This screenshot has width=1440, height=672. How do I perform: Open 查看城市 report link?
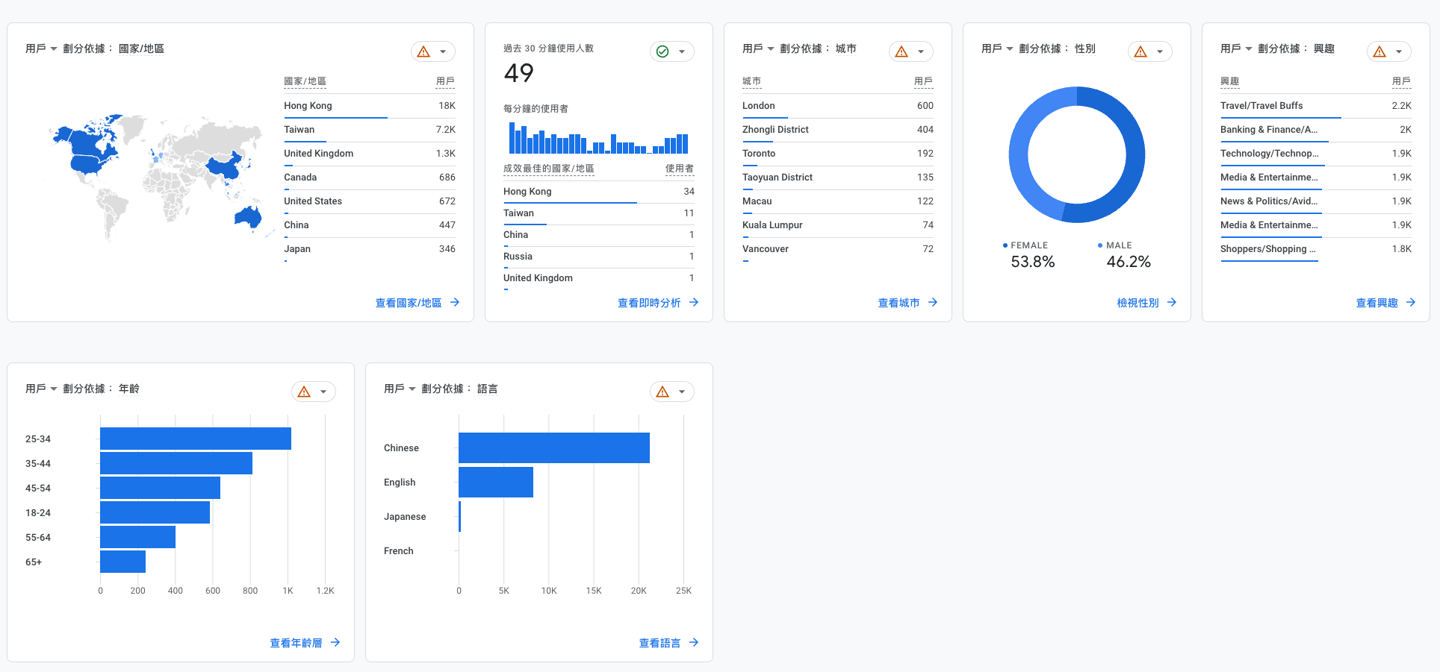point(898,302)
